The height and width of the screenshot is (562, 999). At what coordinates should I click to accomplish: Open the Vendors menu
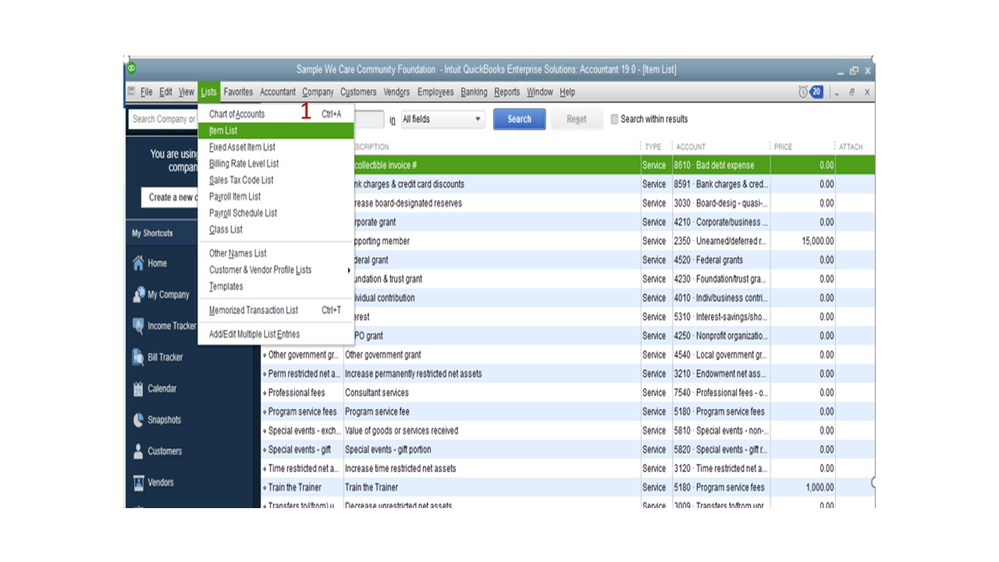(396, 92)
